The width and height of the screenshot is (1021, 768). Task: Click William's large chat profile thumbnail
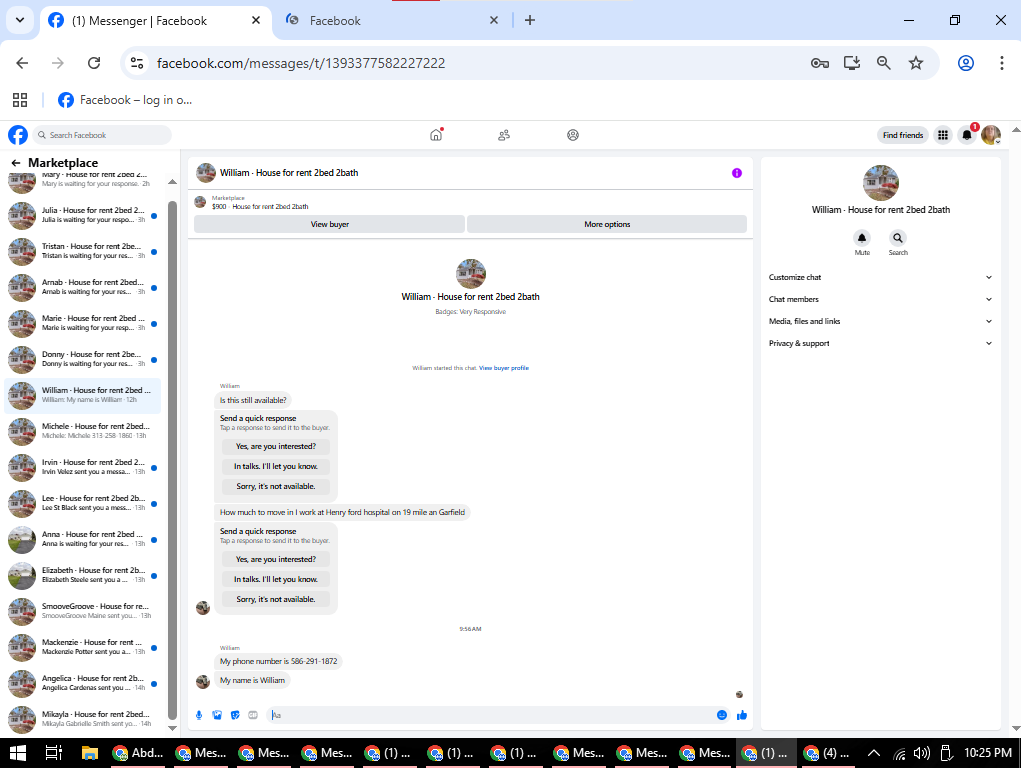click(x=471, y=274)
